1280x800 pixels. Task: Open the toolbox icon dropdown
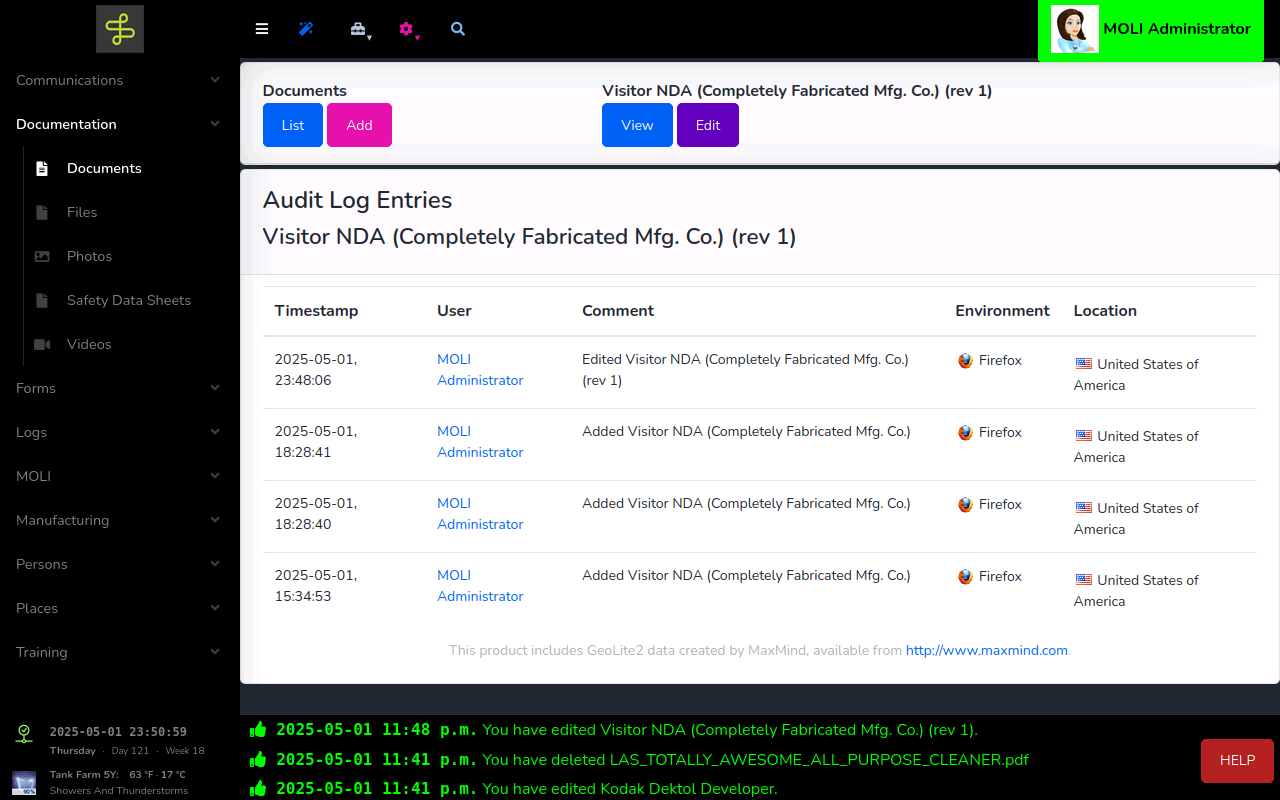(x=359, y=29)
